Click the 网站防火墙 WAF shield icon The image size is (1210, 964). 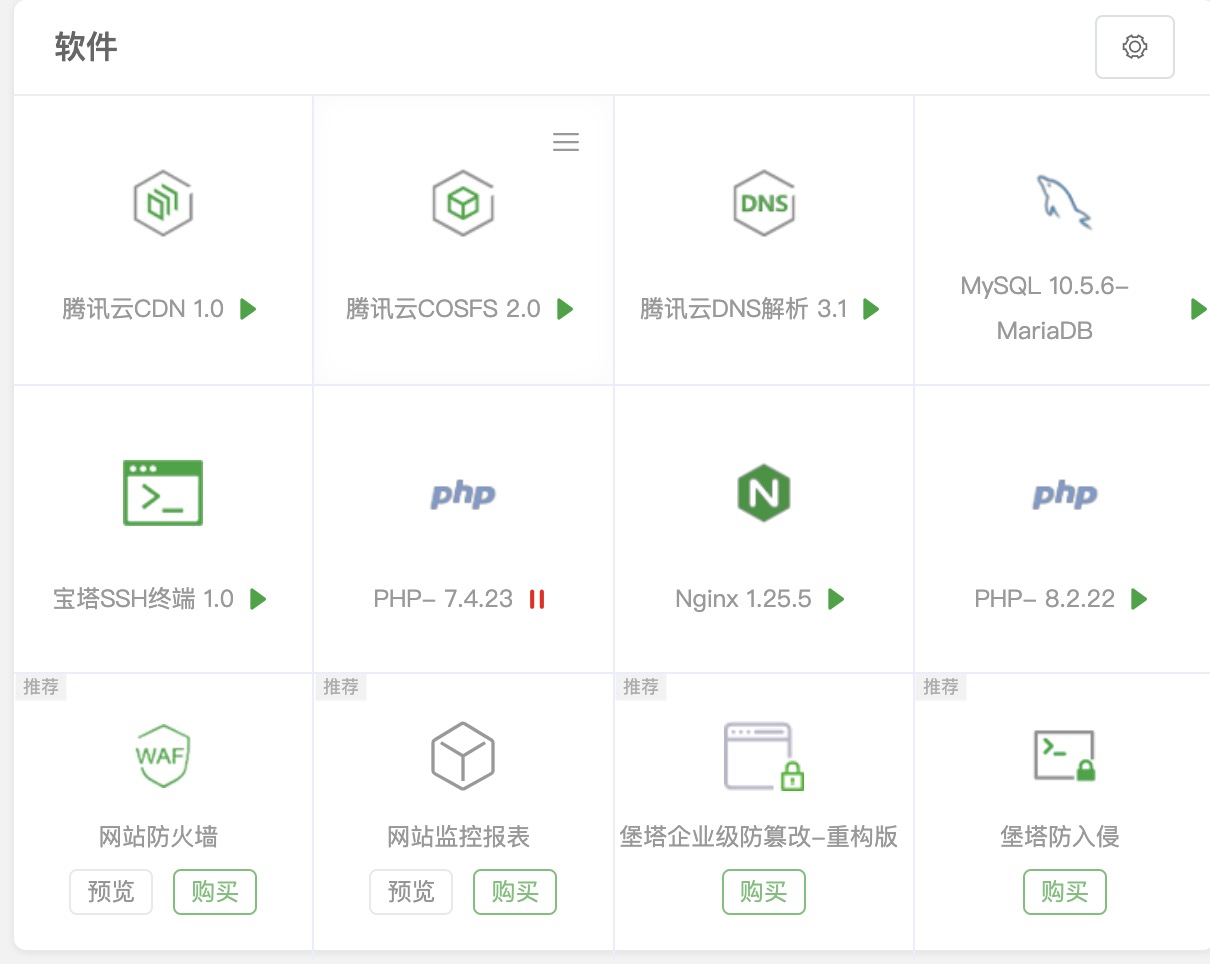point(163,755)
